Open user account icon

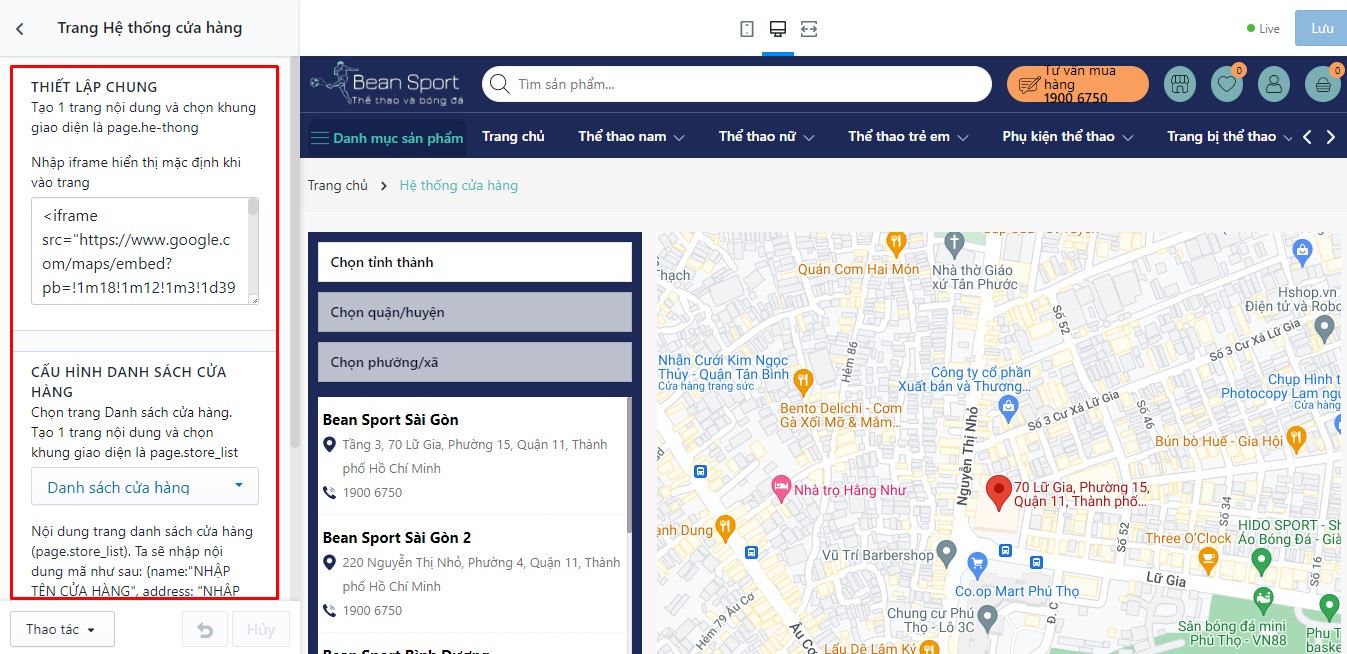(x=1274, y=84)
